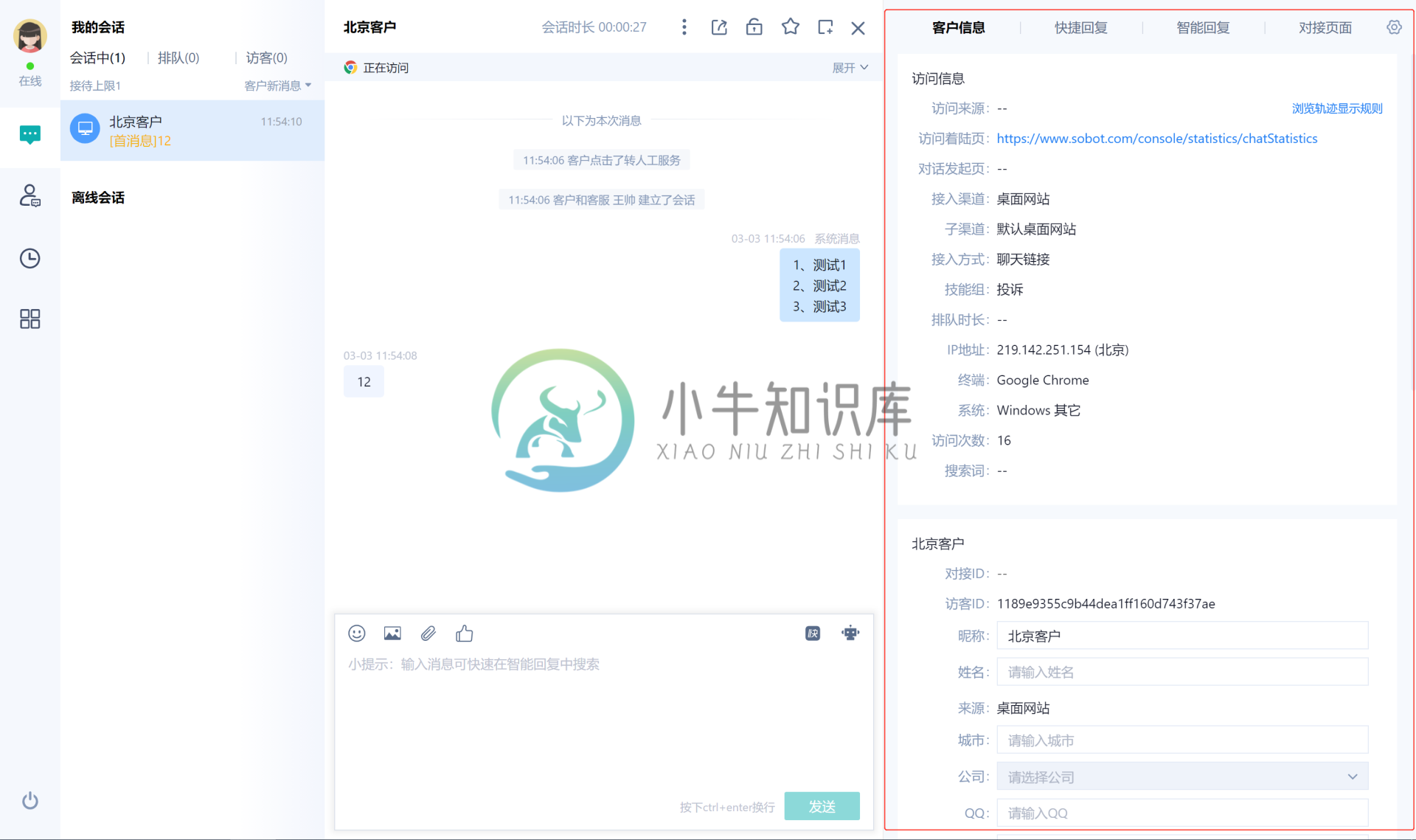Screen dimensions: 1416x840
Task: Click the 子渠道 value 默认桌面网站
Action: click(x=1036, y=229)
